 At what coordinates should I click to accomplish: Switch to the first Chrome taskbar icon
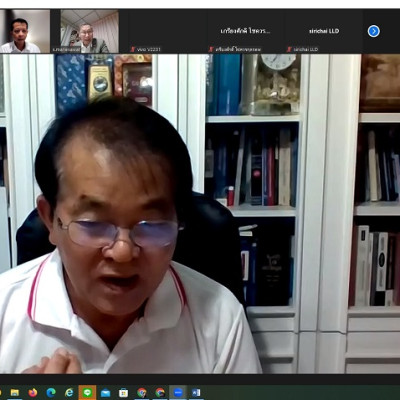[x=142, y=392]
